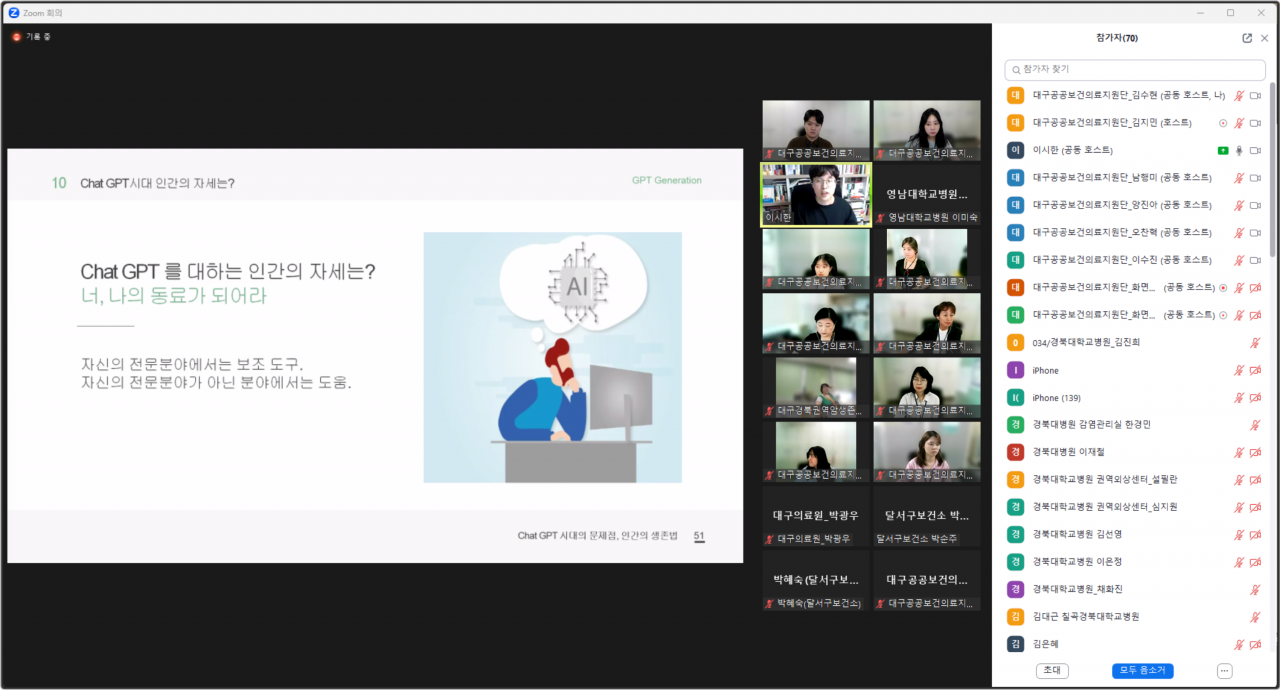1280x690 pixels.
Task: Select the 영남대학교병원 이미숙 video tile
Action: (x=926, y=194)
